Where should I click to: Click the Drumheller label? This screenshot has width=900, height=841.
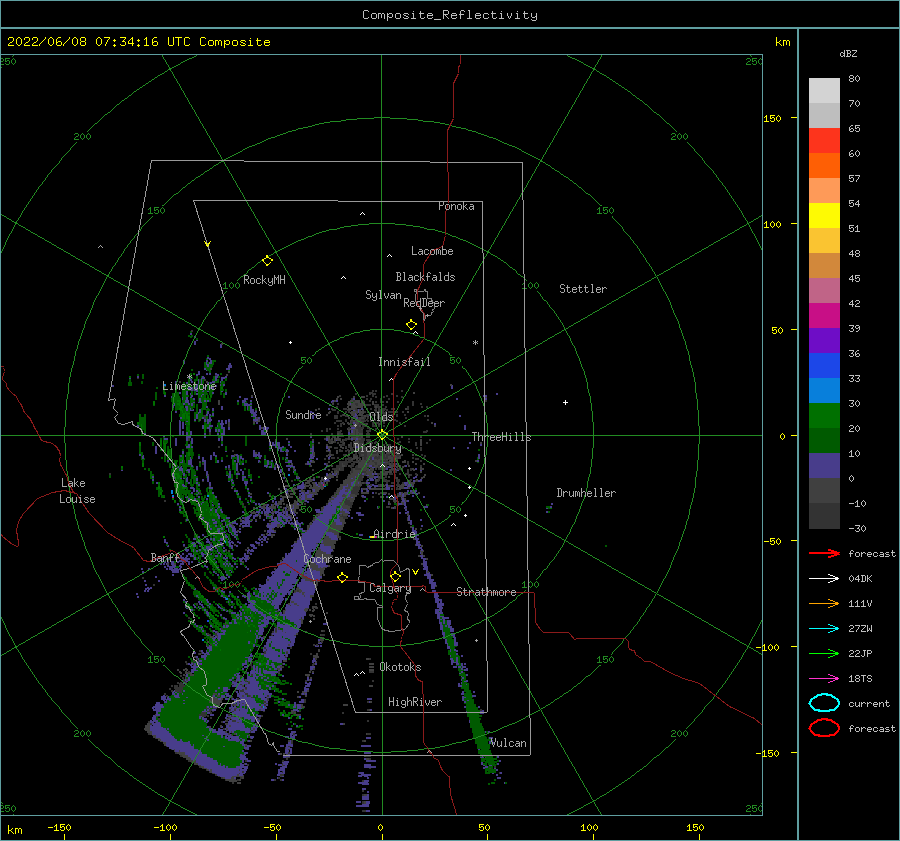pos(586,493)
